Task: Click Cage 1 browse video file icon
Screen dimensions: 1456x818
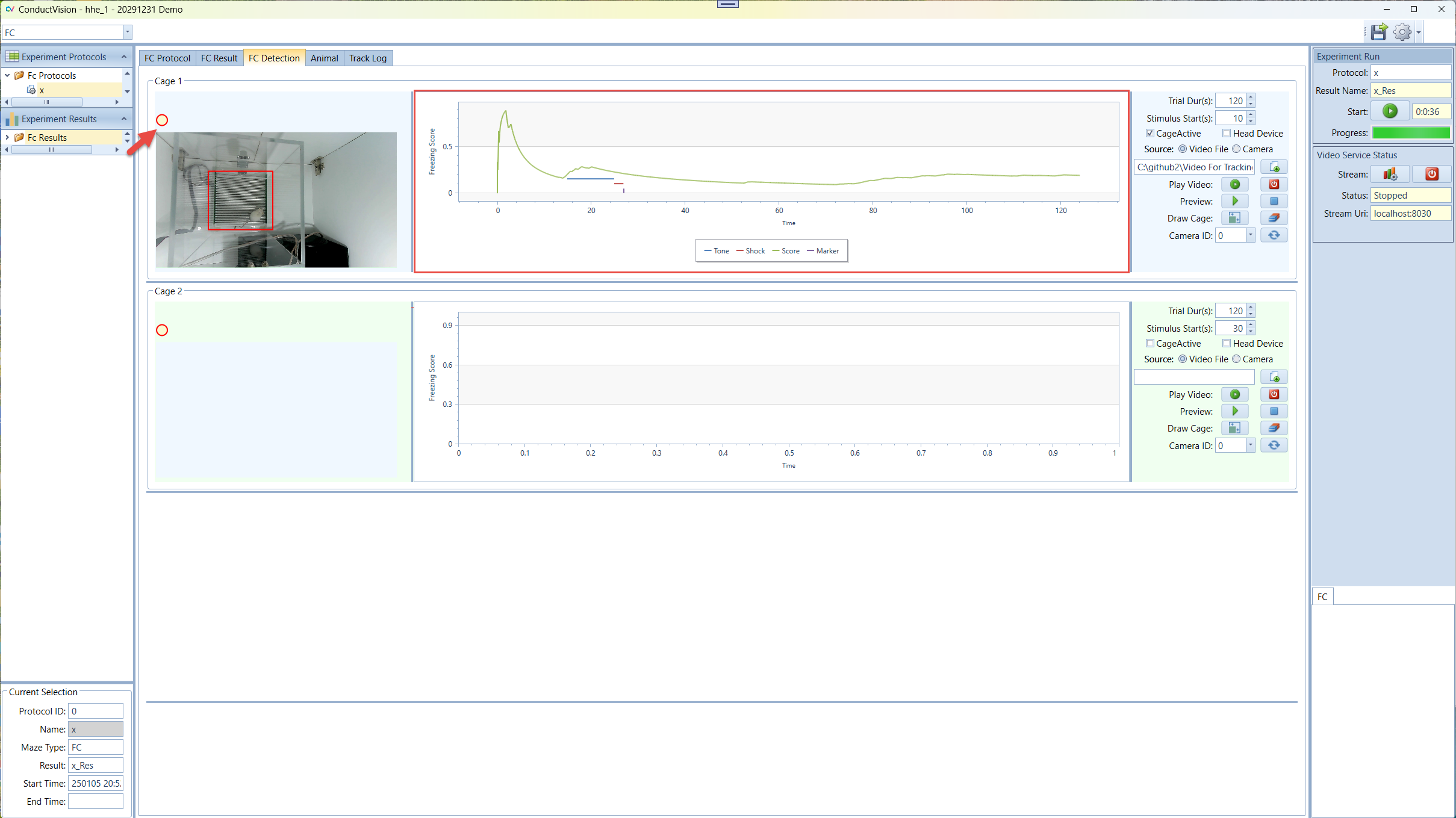Action: 1274,167
